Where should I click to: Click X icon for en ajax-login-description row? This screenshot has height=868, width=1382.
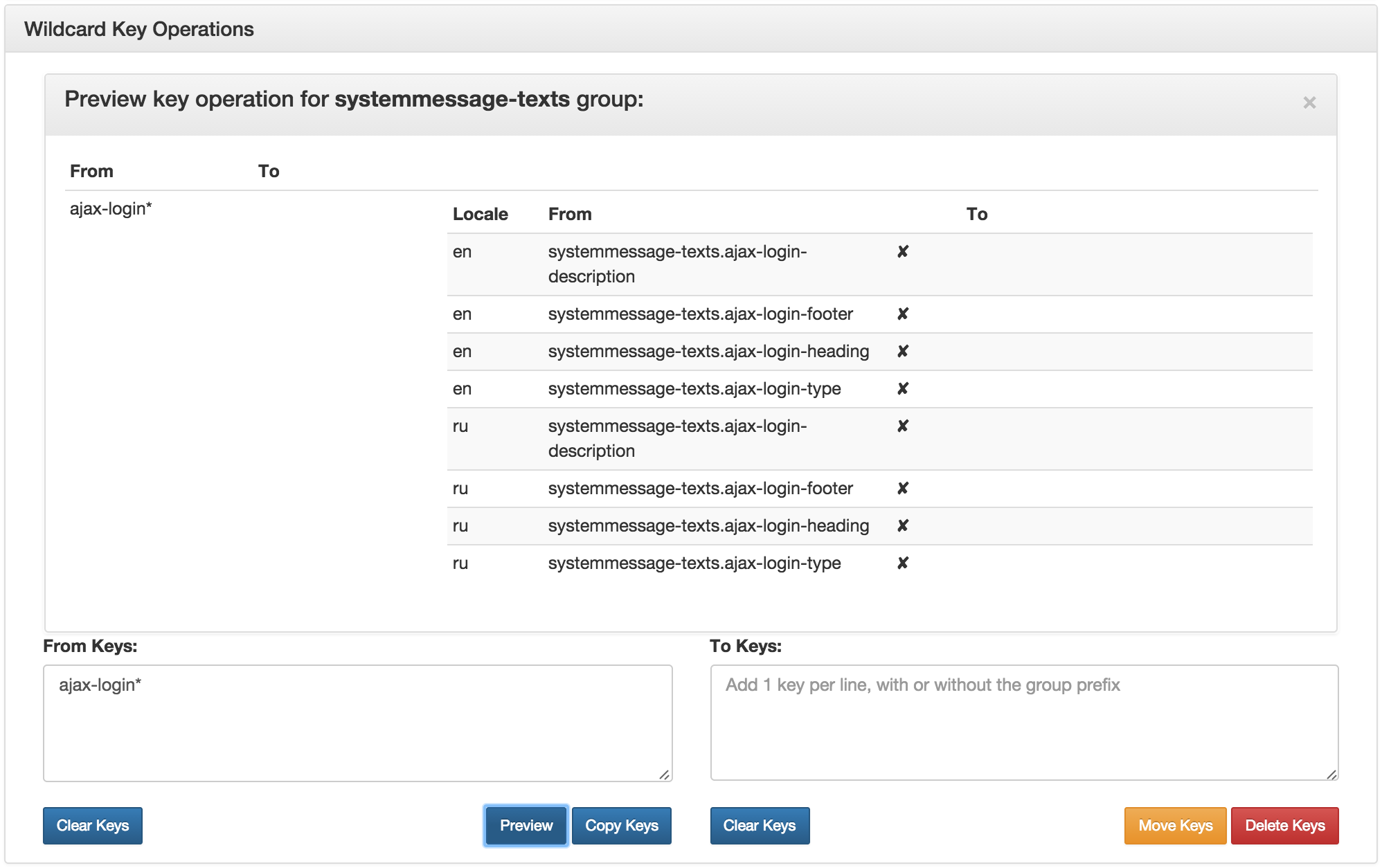(903, 252)
